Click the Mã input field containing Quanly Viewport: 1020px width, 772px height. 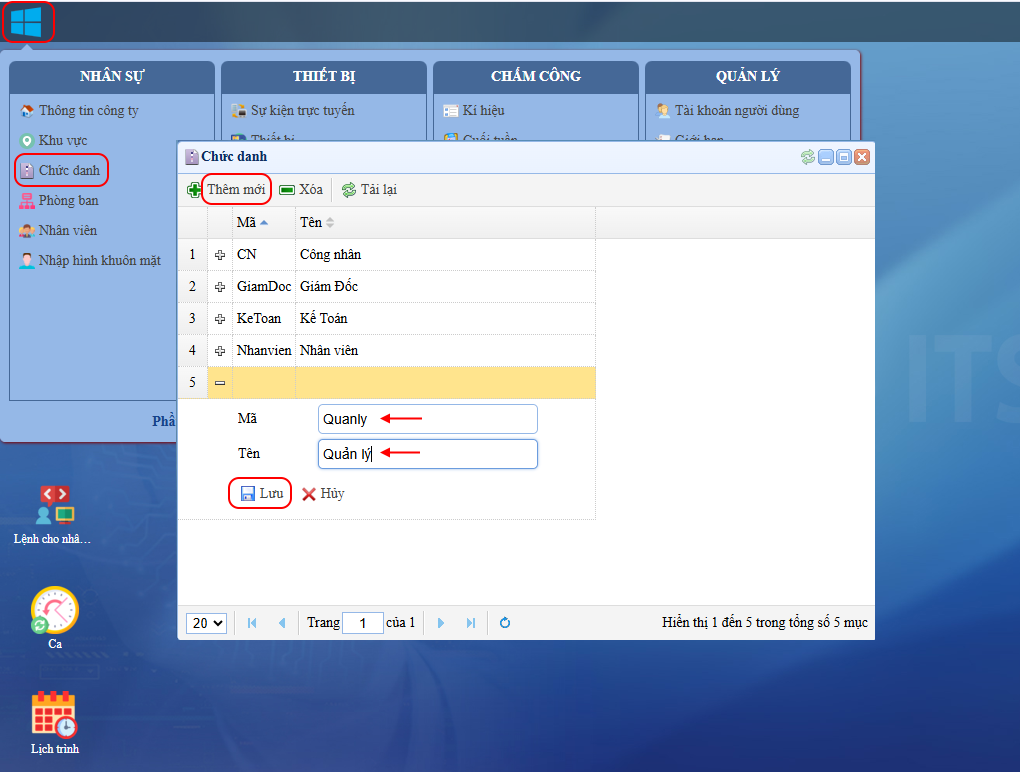pos(427,420)
